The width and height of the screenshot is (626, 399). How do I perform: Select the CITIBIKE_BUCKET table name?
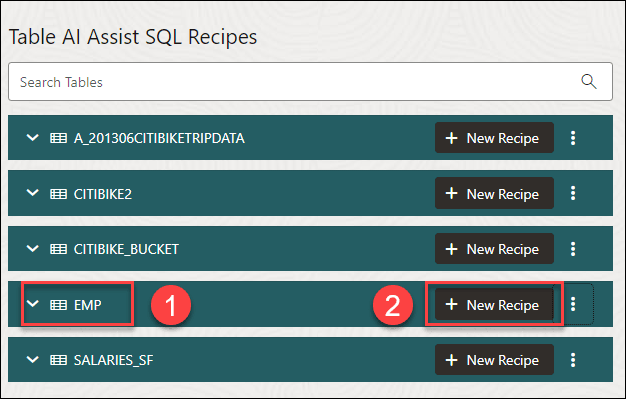click(x=126, y=249)
